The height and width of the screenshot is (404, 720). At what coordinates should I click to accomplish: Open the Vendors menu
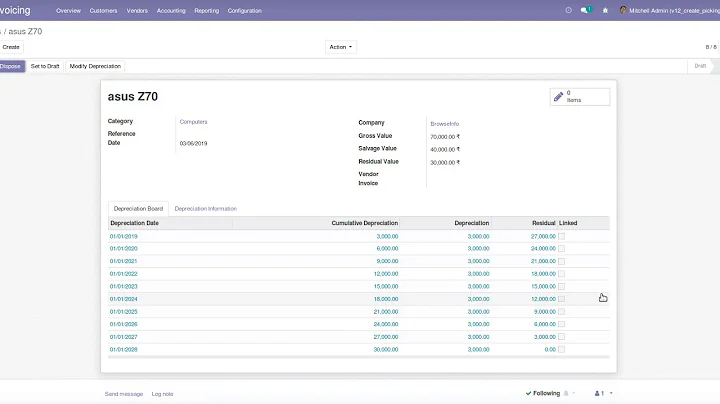(x=137, y=11)
